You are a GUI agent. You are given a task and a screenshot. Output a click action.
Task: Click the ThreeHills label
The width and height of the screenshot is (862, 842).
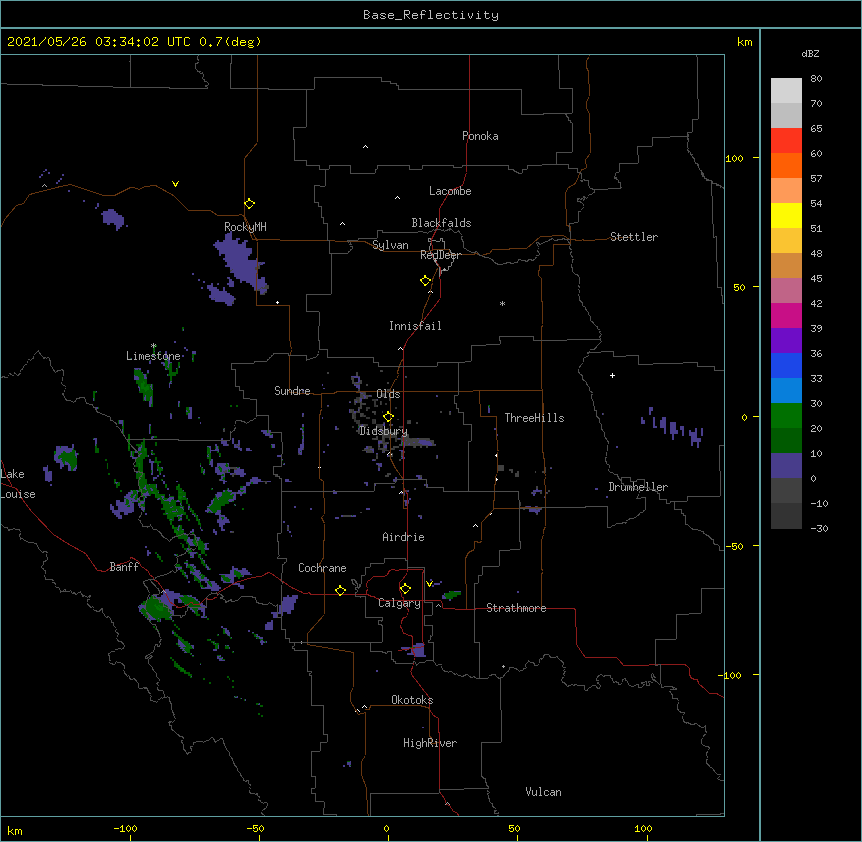(534, 418)
